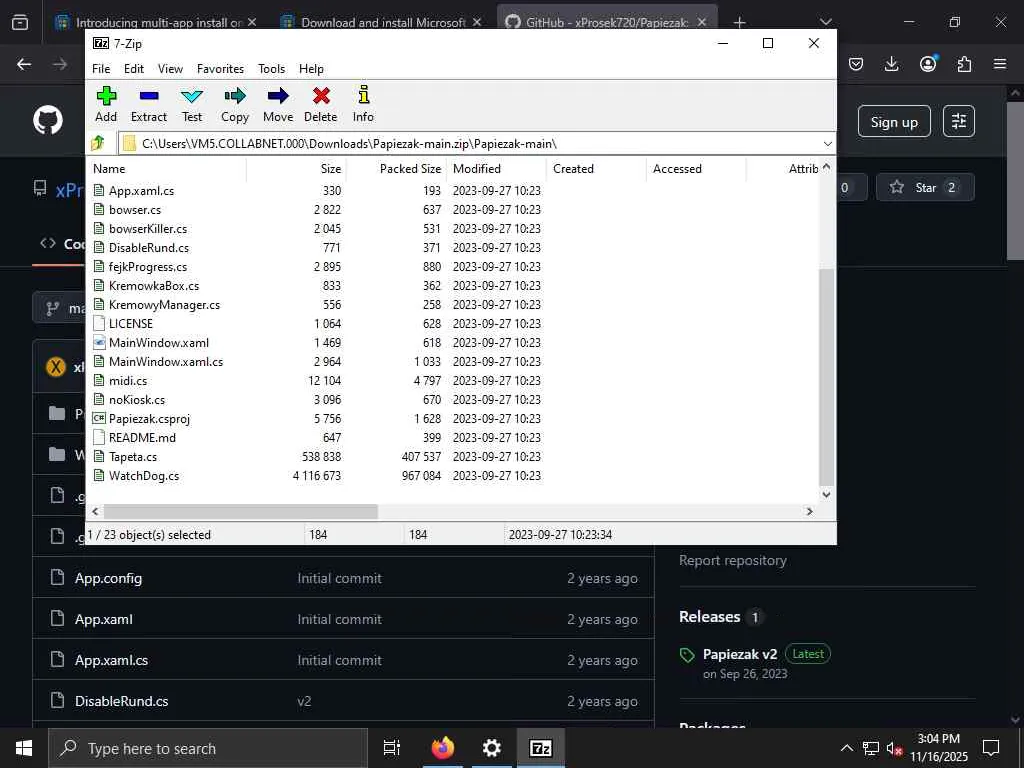The height and width of the screenshot is (768, 1024).
Task: Star the repository on GitHub
Action: [925, 187]
